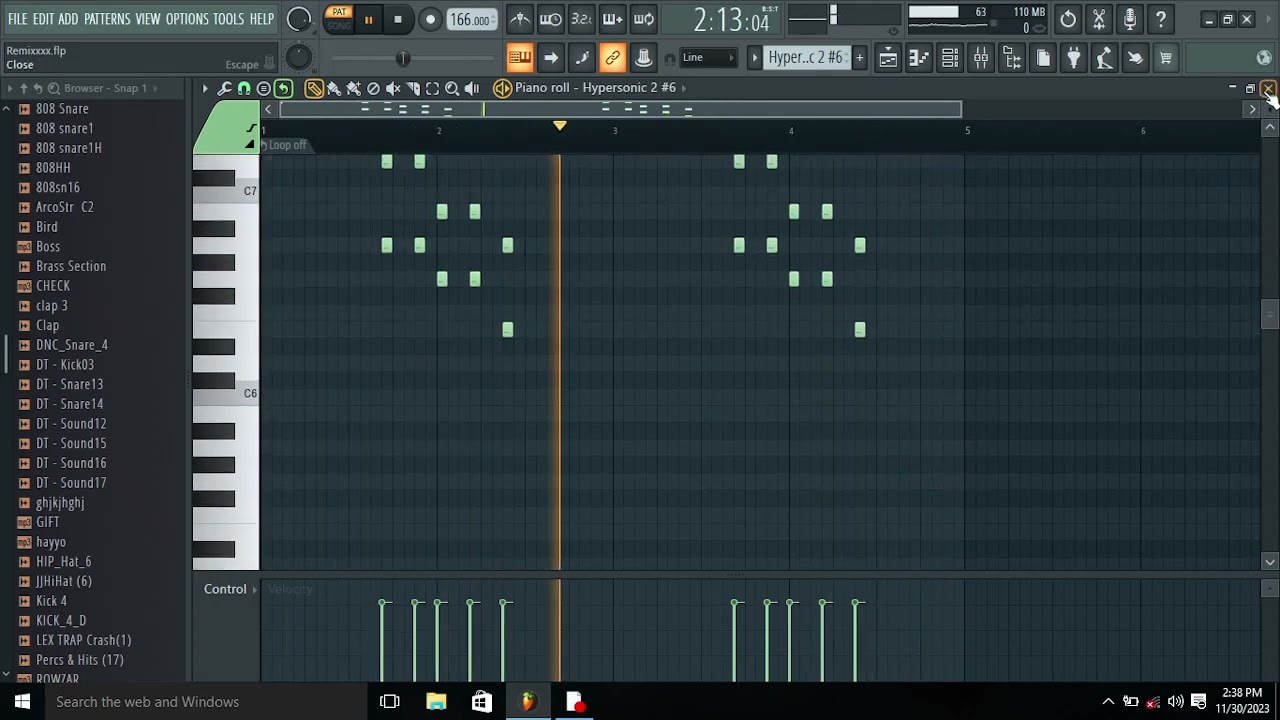Select the 808 Snare browser item
Viewport: 1280px width, 720px height.
pyautogui.click(x=62, y=109)
